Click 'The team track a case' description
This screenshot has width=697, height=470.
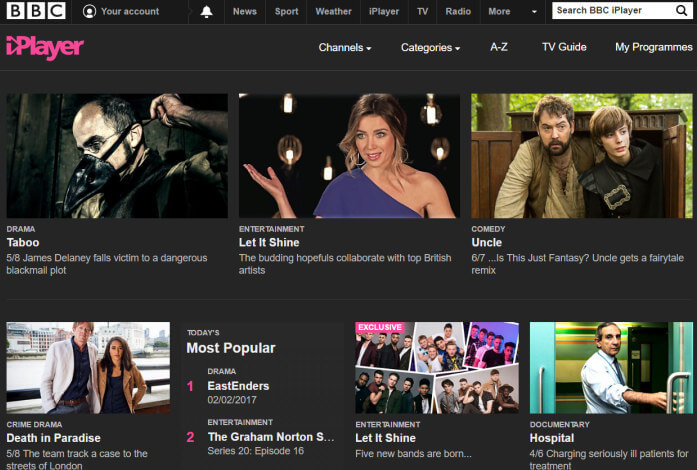[77, 459]
